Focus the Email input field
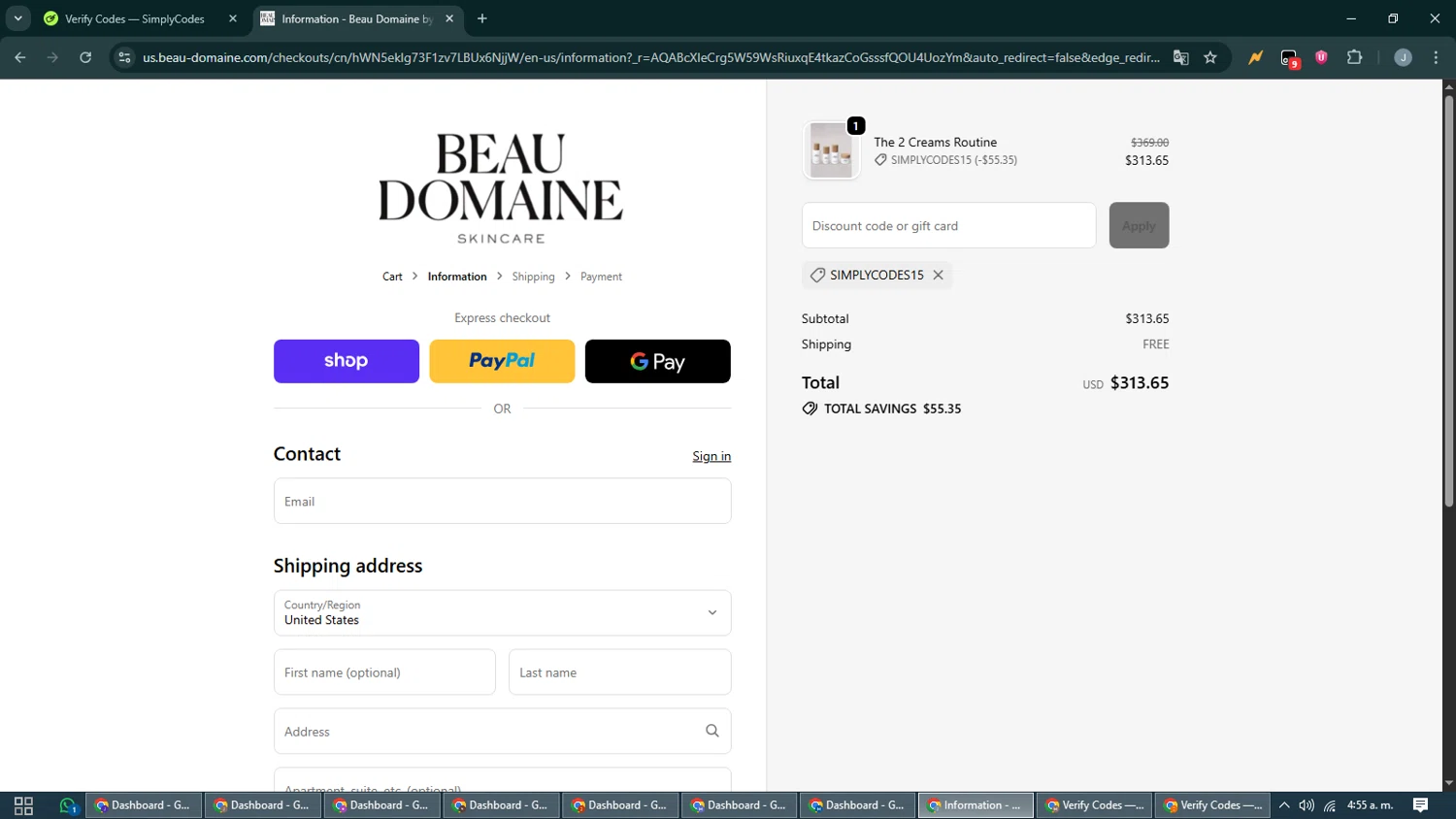1456x819 pixels. (x=503, y=501)
